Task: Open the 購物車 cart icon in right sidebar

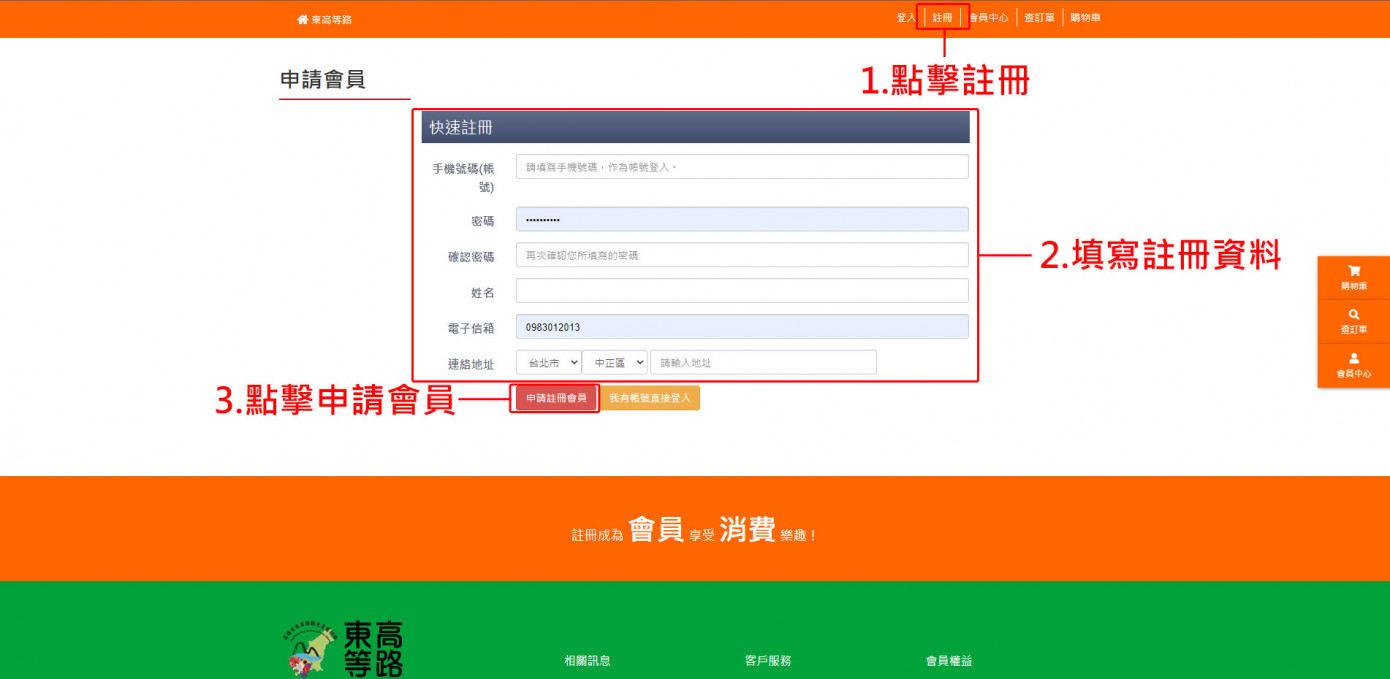Action: point(1354,271)
